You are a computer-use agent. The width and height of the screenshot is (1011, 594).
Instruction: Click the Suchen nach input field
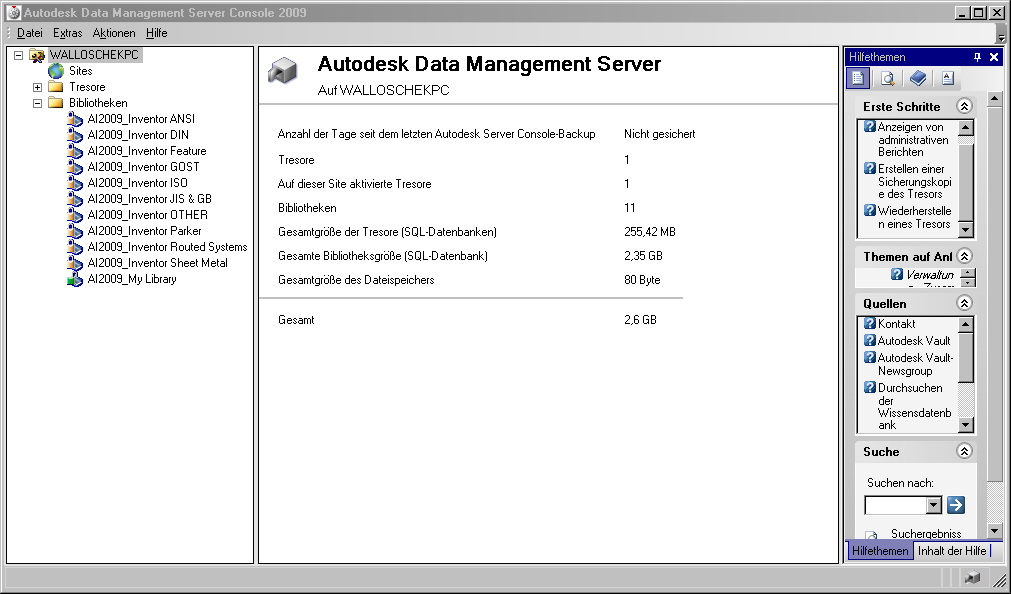click(895, 506)
